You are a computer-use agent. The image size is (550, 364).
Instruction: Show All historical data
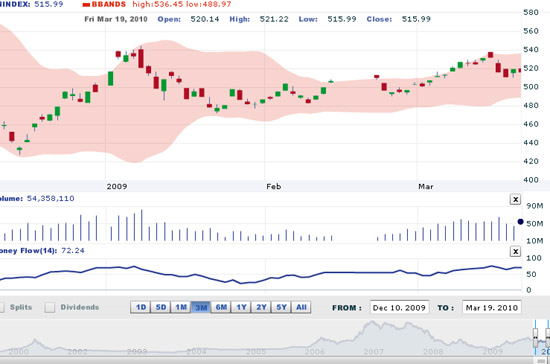pos(301,308)
